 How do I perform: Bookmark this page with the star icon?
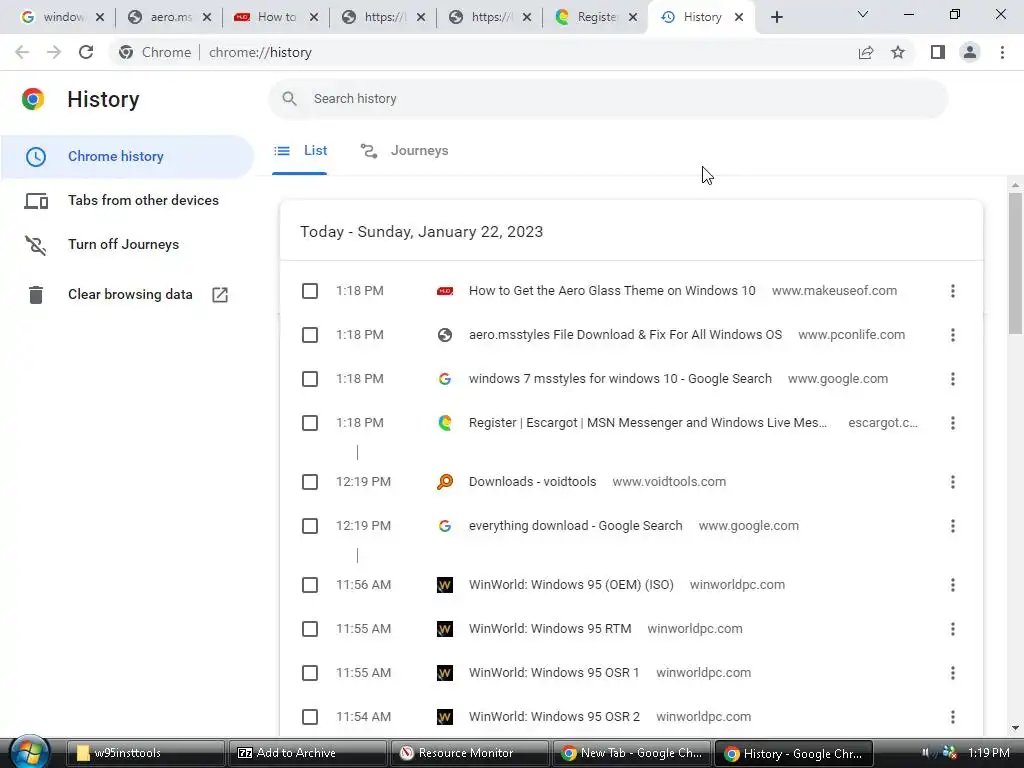[898, 52]
